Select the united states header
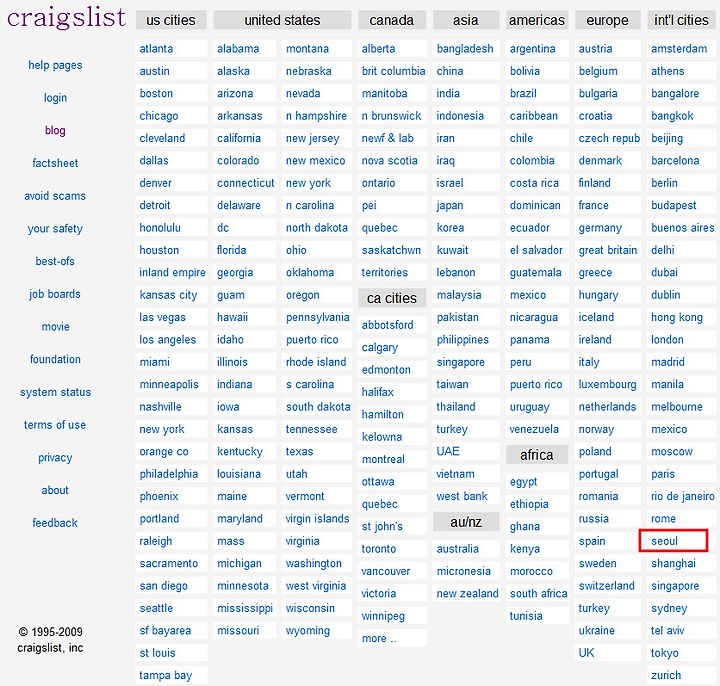 (282, 20)
